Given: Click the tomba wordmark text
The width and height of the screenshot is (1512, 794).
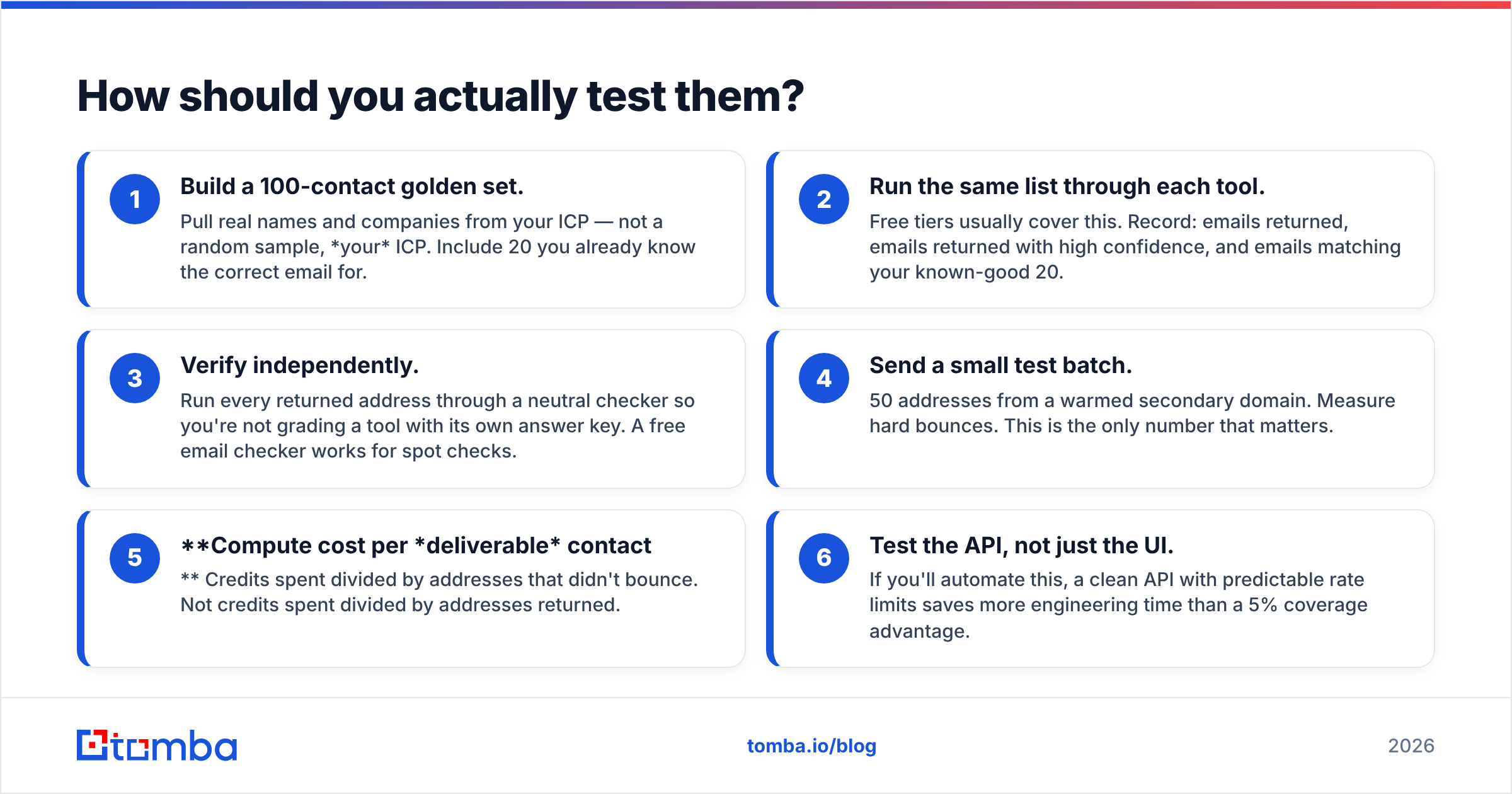Looking at the screenshot, I should tap(175, 745).
